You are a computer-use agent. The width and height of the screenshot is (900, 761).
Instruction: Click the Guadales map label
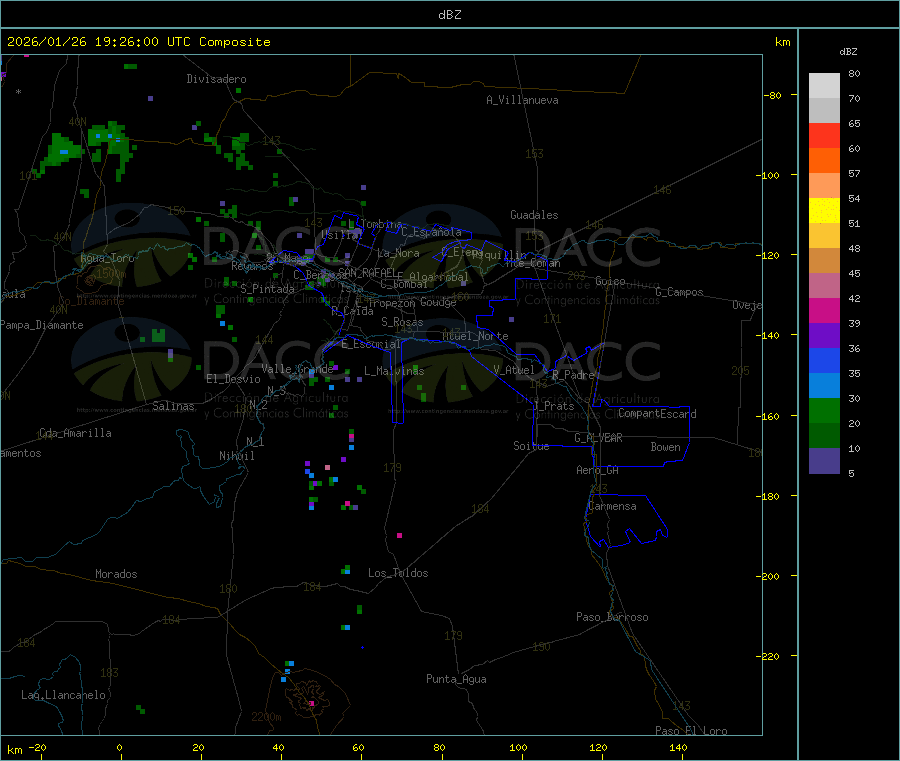point(534,215)
